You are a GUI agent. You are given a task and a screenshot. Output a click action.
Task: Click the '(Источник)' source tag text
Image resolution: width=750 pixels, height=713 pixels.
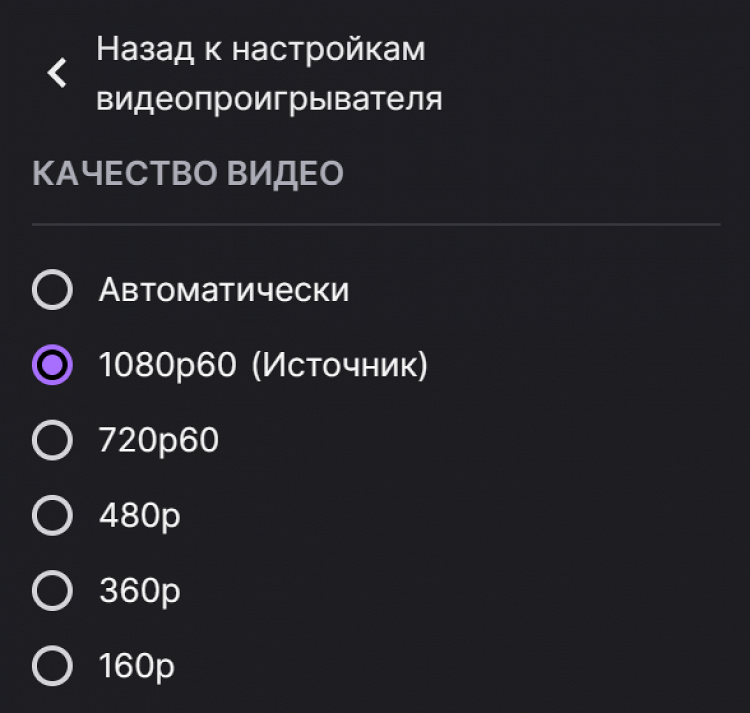tap(339, 365)
